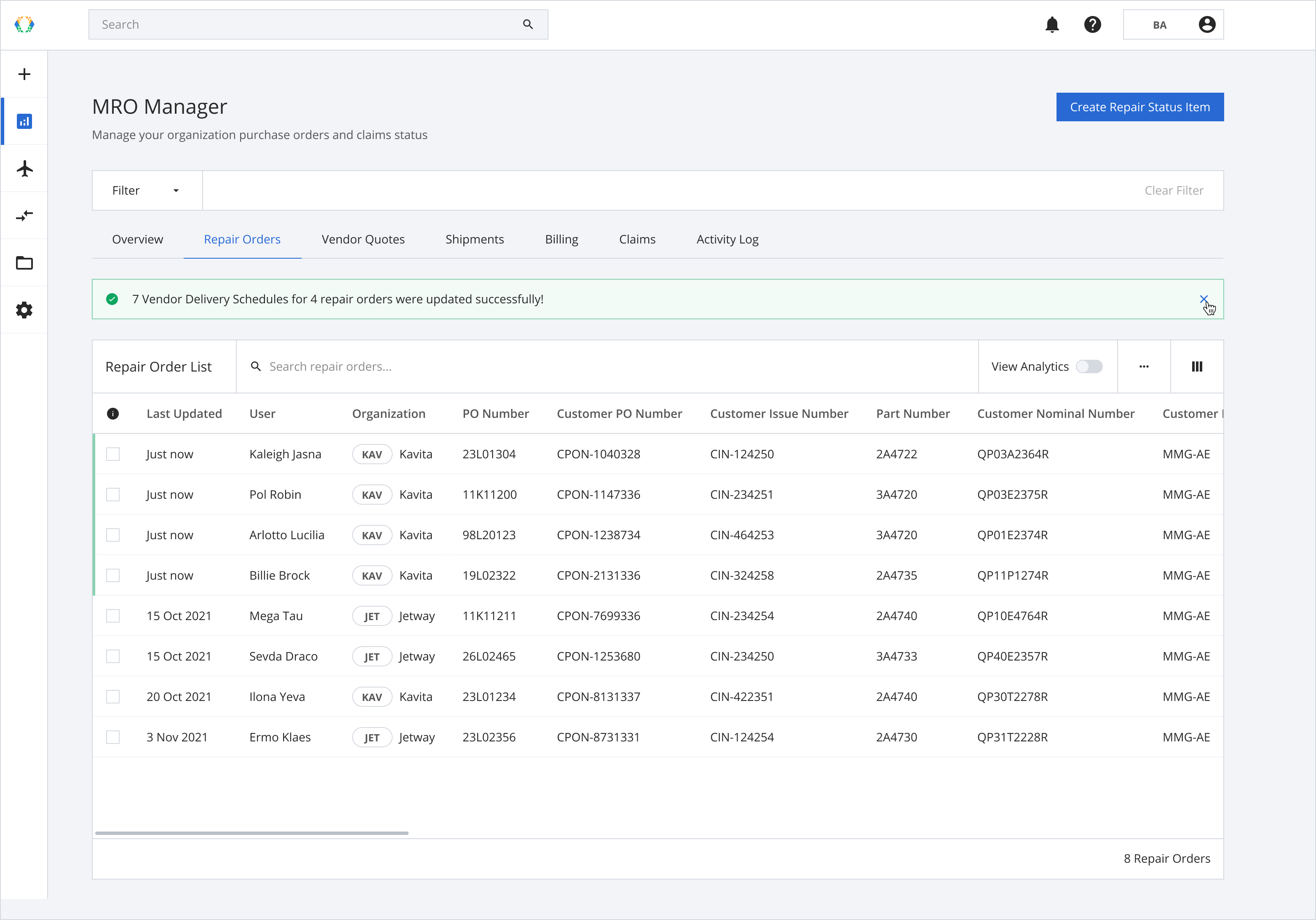Click customer PO CPON-8131337

pyautogui.click(x=598, y=697)
